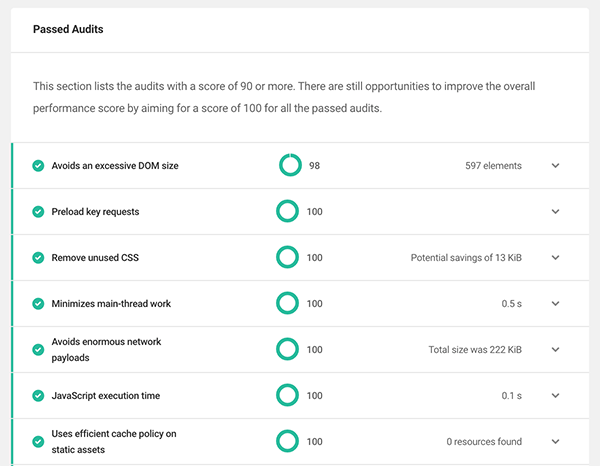600x466 pixels.
Task: Open the chevron for Avoids enormous network payloads
Action: pyautogui.click(x=556, y=350)
